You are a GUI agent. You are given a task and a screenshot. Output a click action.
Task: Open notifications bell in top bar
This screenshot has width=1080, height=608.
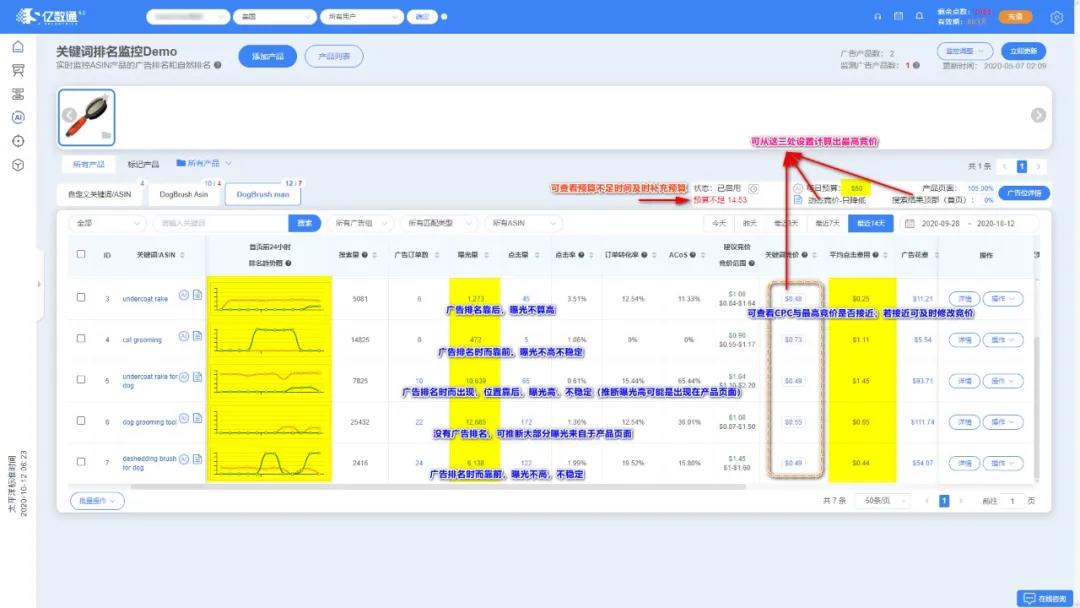[x=919, y=16]
